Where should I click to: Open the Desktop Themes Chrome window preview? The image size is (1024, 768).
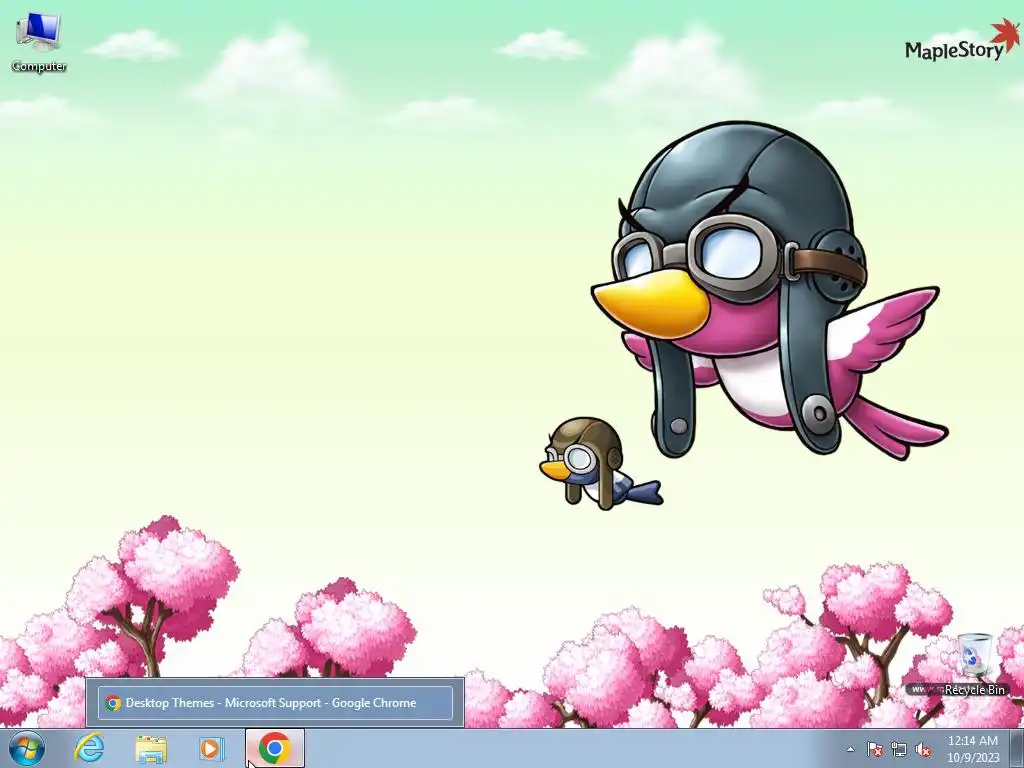275,703
